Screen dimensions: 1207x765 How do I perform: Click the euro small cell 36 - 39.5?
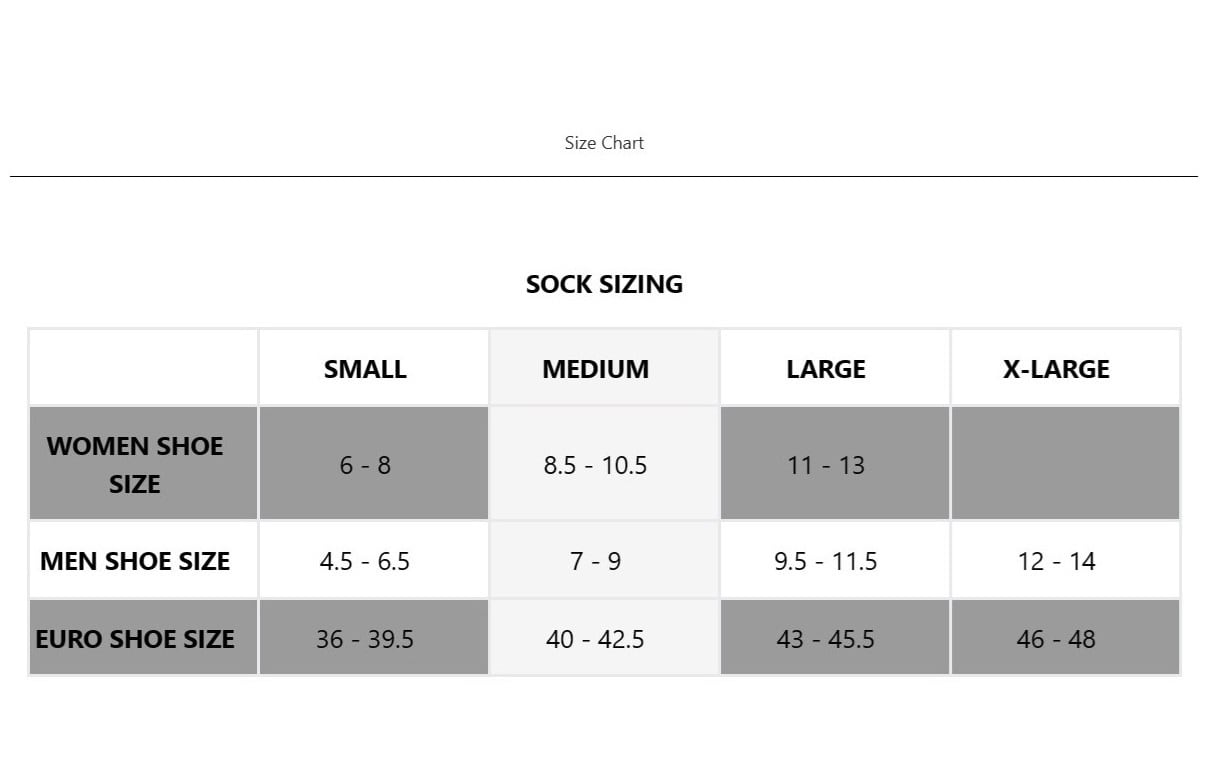[x=365, y=639]
